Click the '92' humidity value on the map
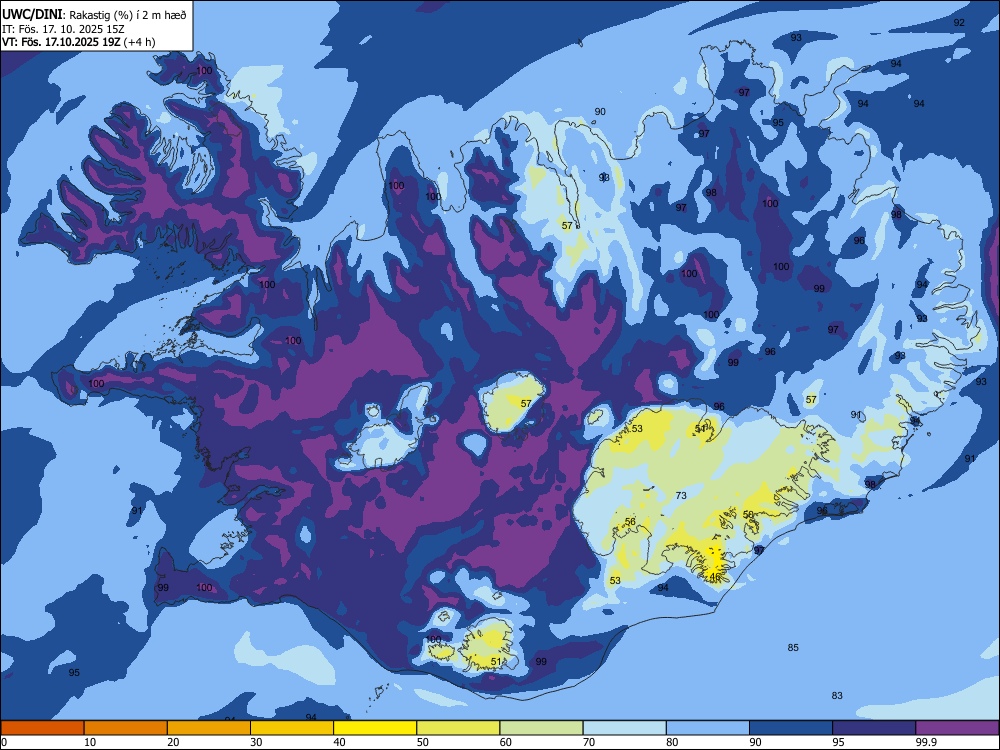The height and width of the screenshot is (750, 1000). pyautogui.click(x=959, y=22)
